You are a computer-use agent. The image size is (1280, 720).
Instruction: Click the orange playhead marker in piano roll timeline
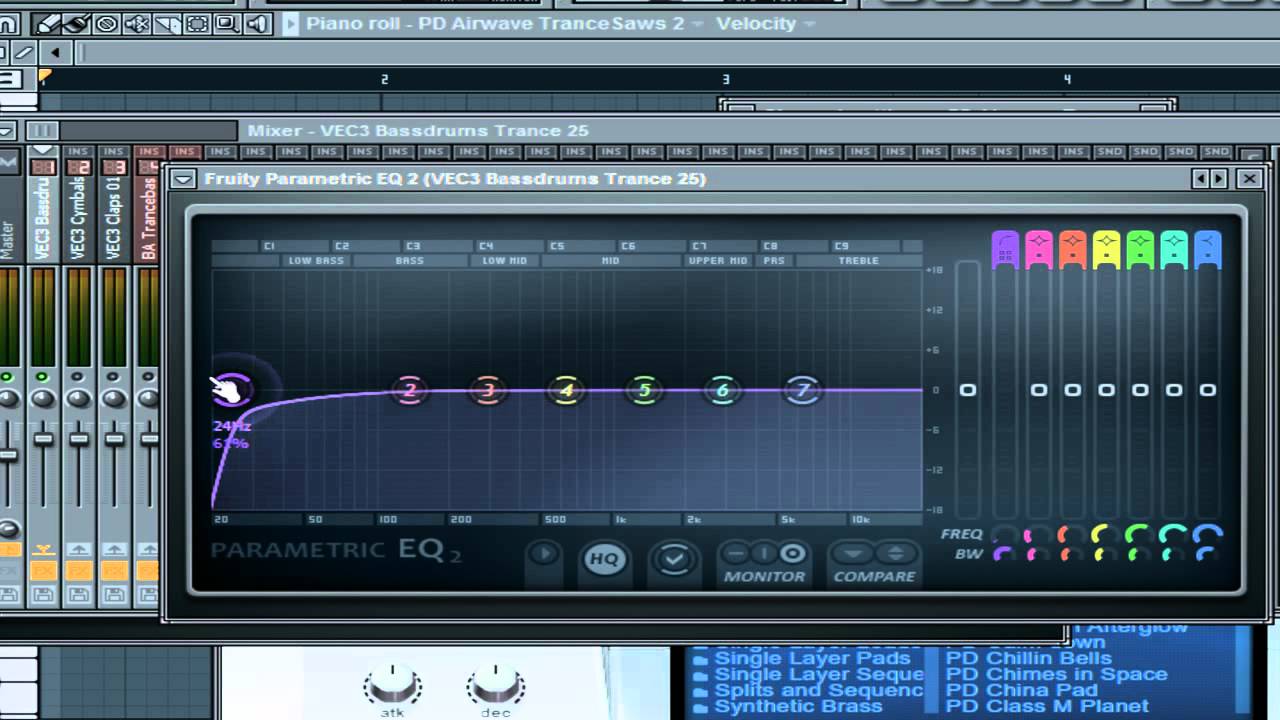[x=44, y=76]
